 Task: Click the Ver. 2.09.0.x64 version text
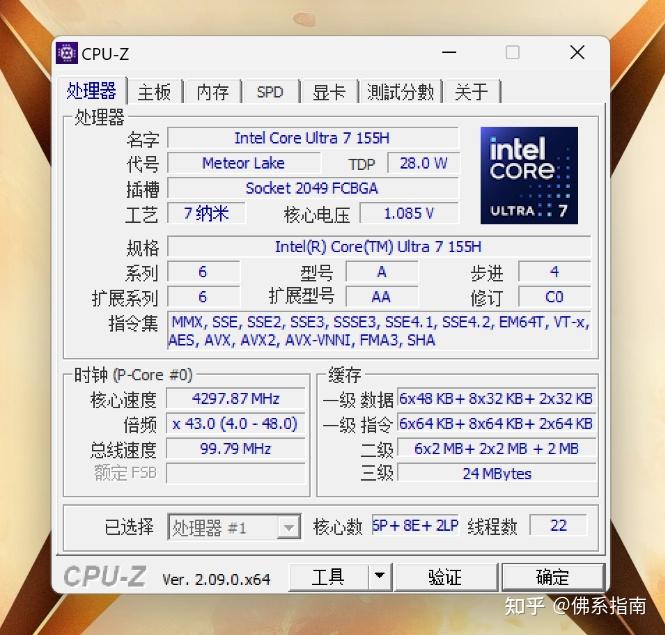(x=216, y=579)
